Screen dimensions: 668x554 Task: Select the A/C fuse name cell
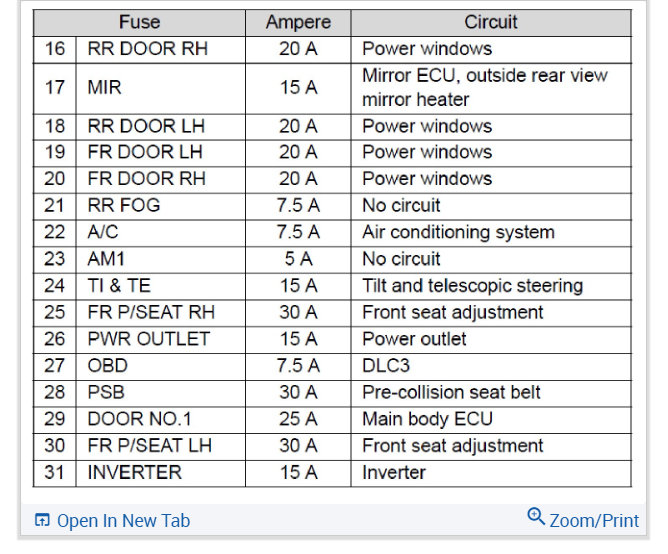point(104,232)
